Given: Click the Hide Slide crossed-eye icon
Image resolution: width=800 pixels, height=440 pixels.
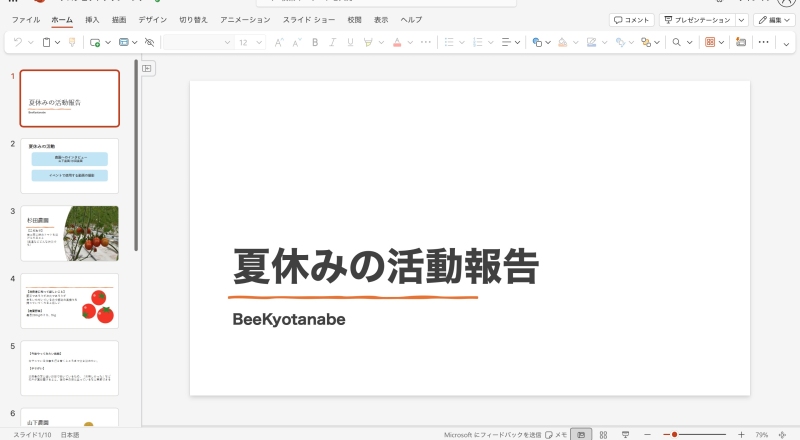Looking at the screenshot, I should [x=149, y=42].
